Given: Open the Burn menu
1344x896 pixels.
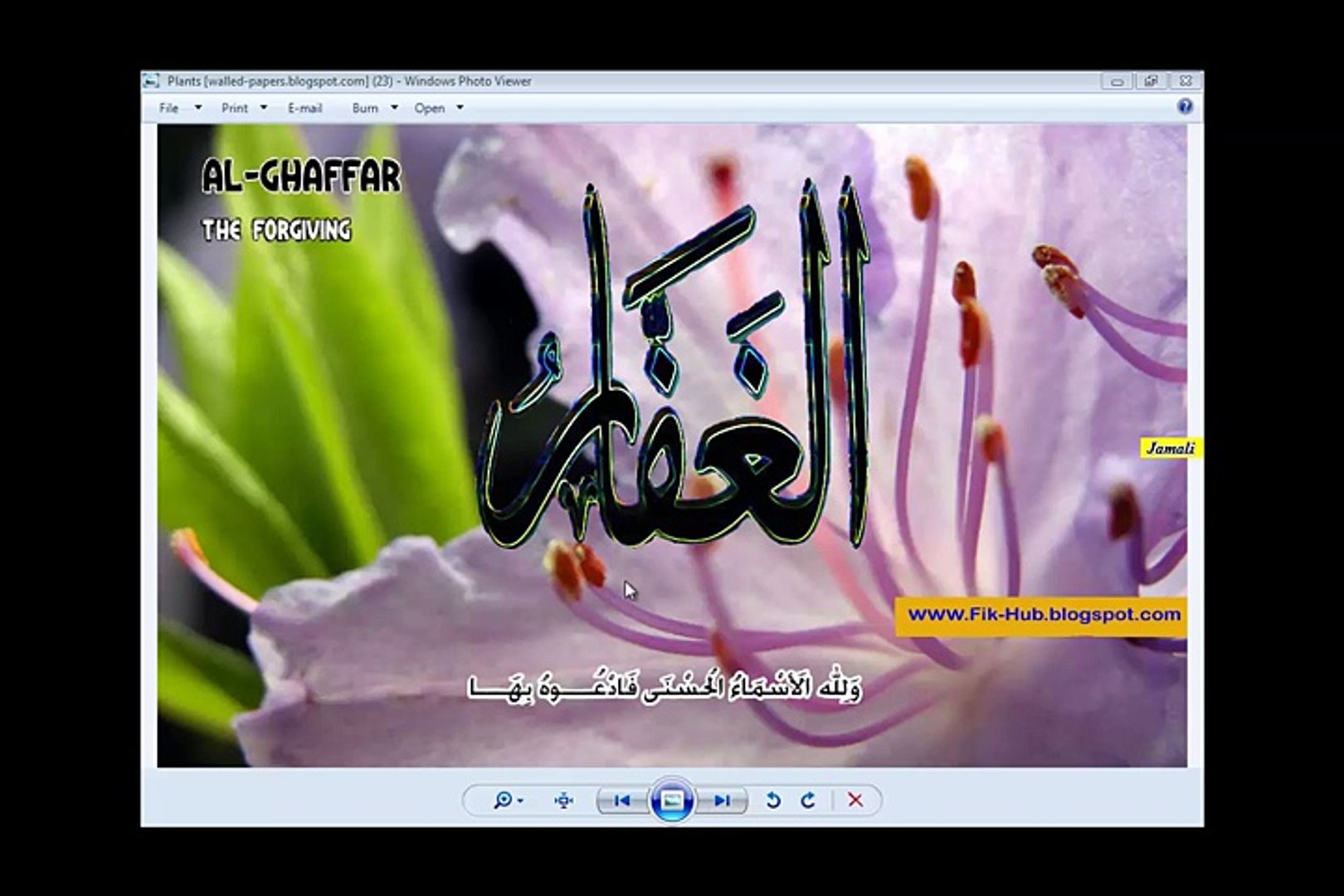Looking at the screenshot, I should [x=365, y=108].
